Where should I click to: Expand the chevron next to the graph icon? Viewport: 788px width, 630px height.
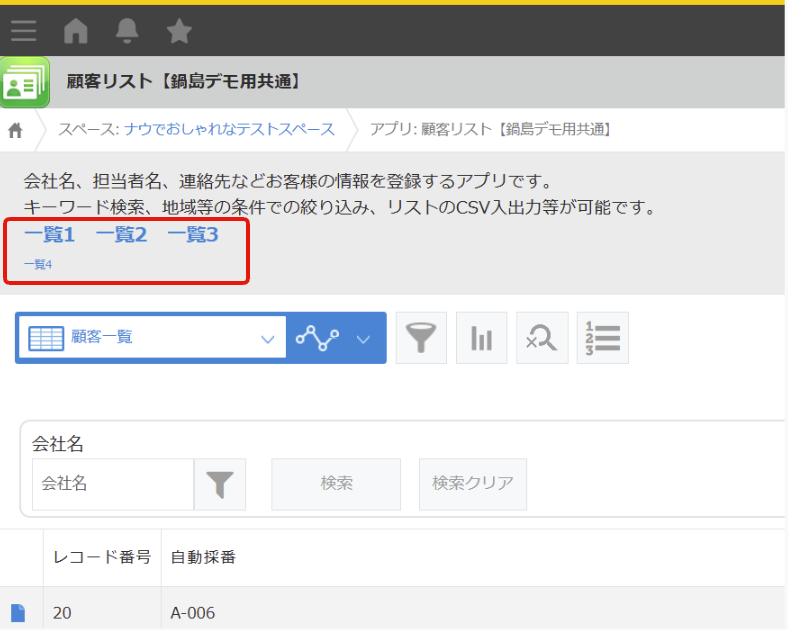pyautogui.click(x=364, y=339)
